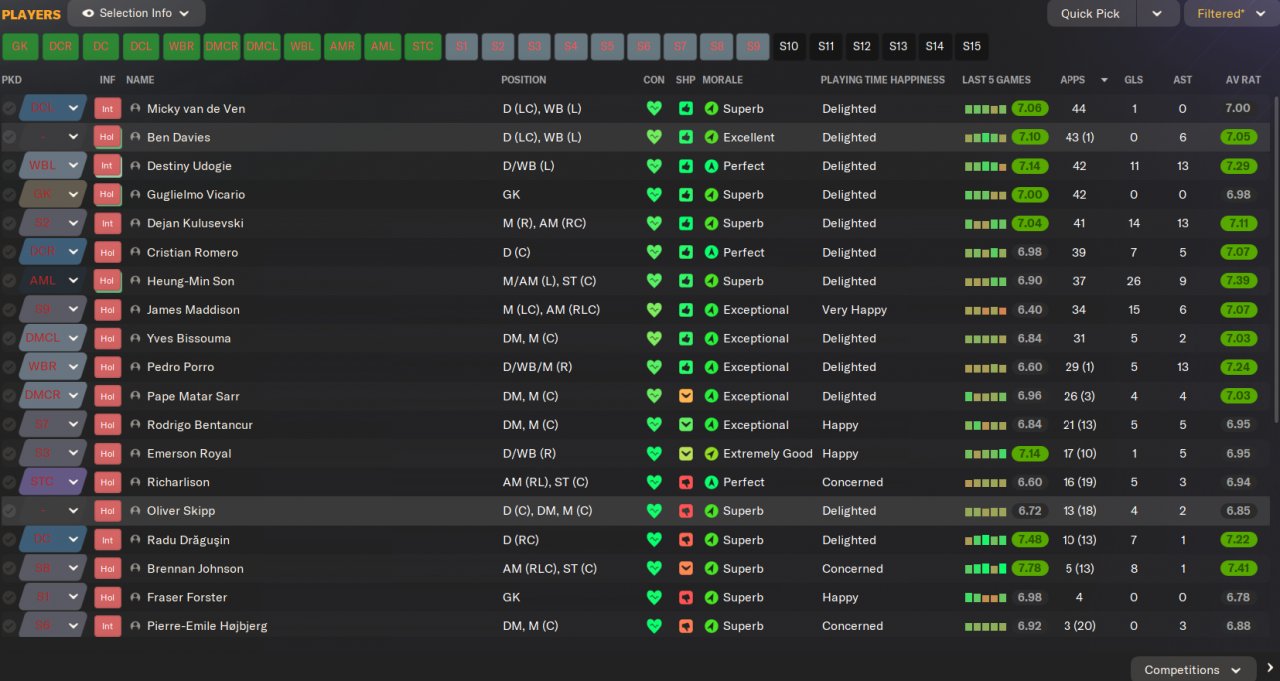
Task: Click the morale icon for Ben Davies
Action: 711,137
